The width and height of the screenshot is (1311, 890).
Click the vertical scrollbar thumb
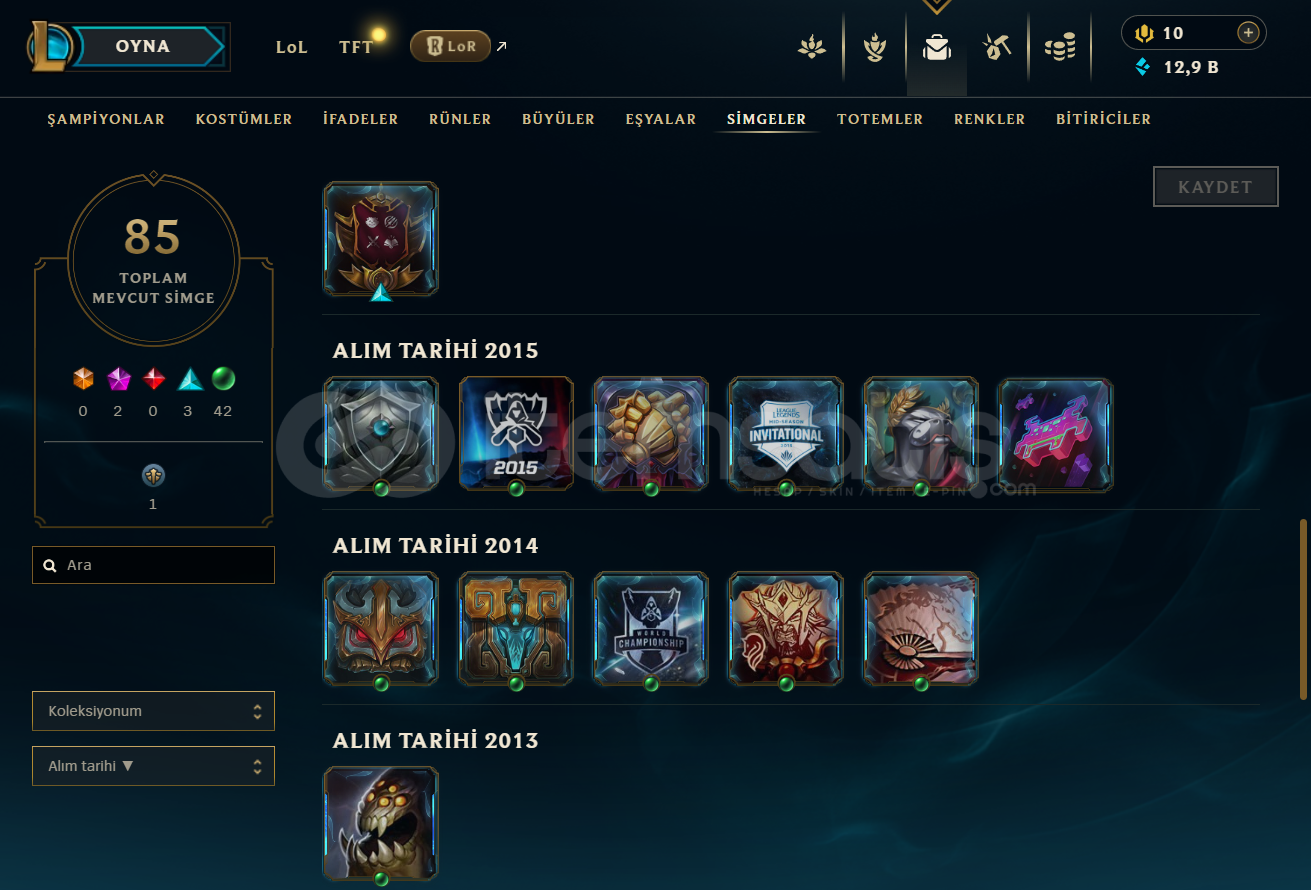[x=1304, y=609]
